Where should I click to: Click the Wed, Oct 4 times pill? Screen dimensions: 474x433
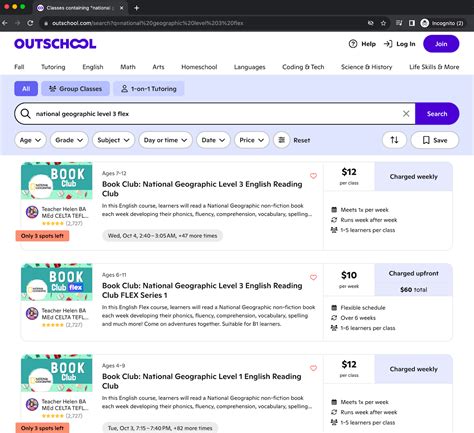tap(162, 236)
